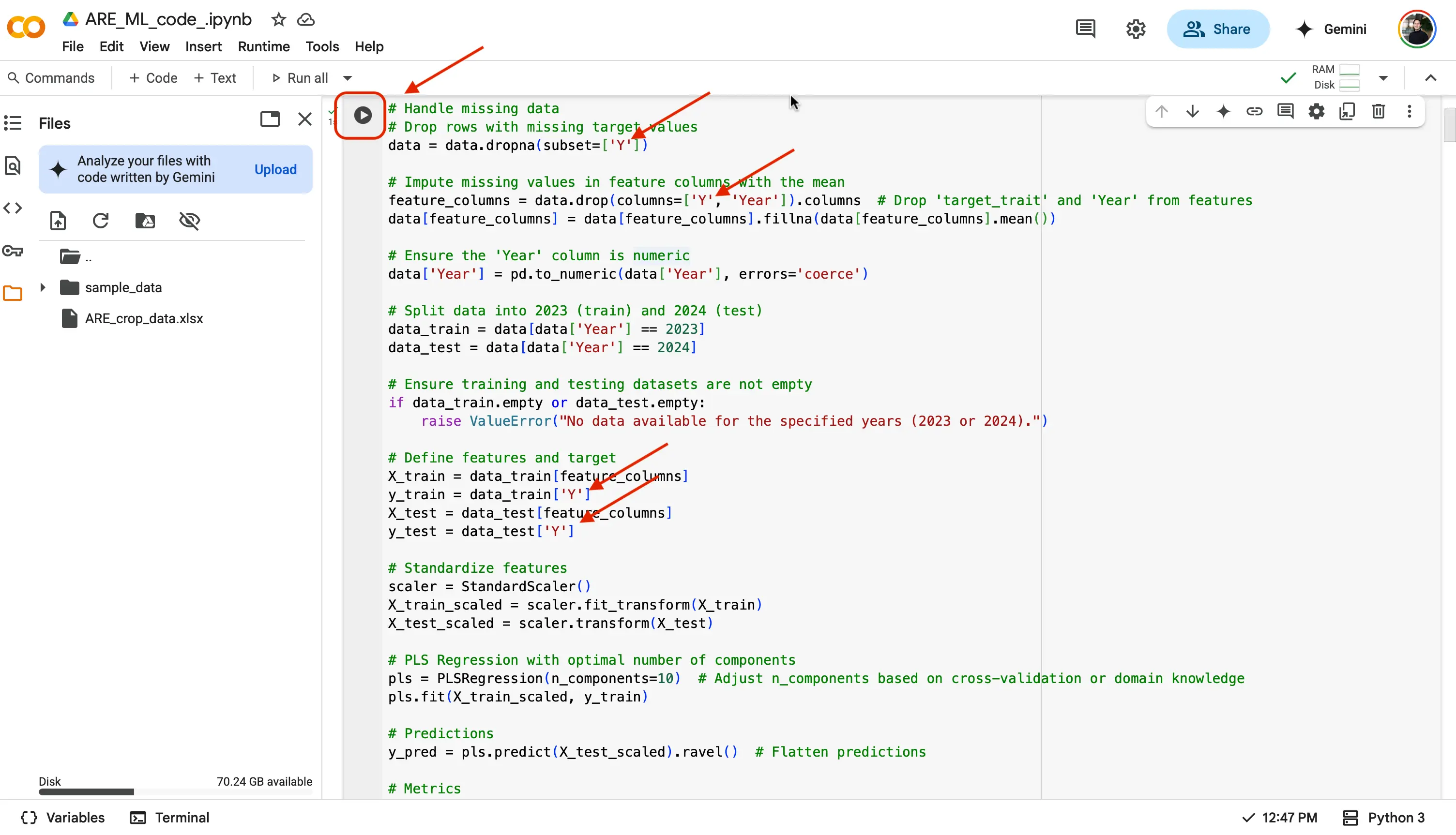
Task: Toggle showing hidden files
Action: (189, 221)
